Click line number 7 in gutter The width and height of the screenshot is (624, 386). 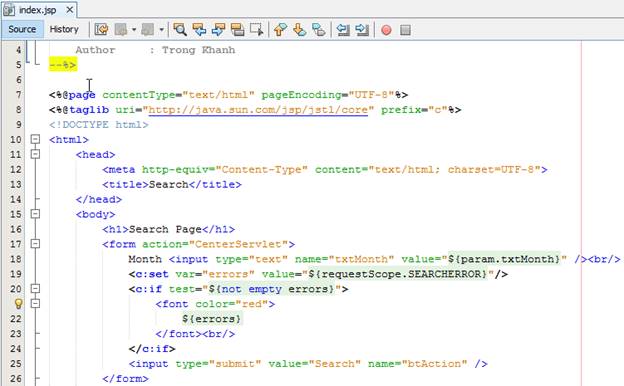point(18,95)
